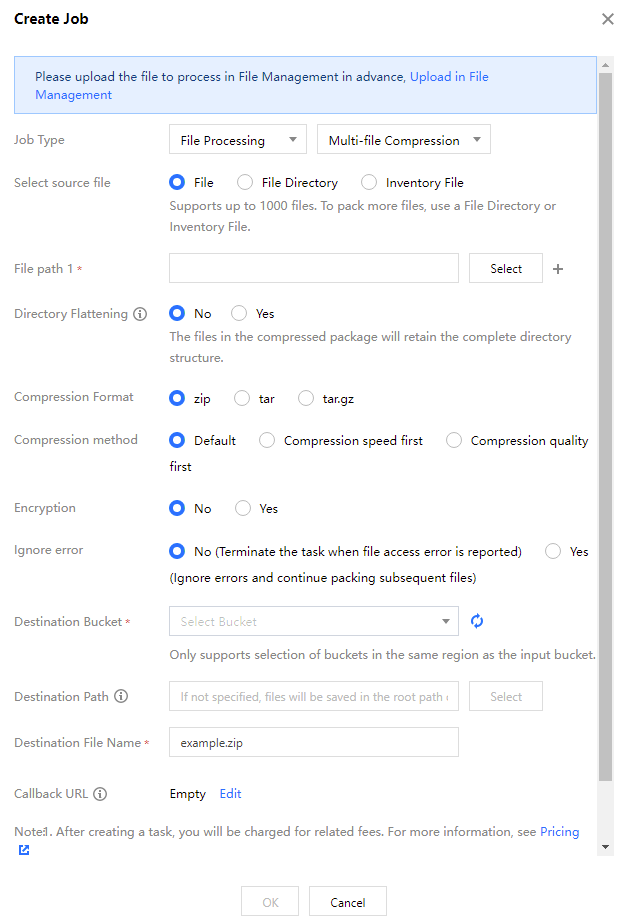This screenshot has width=628, height=918.
Task: Click the Destination File Name field
Action: point(313,743)
